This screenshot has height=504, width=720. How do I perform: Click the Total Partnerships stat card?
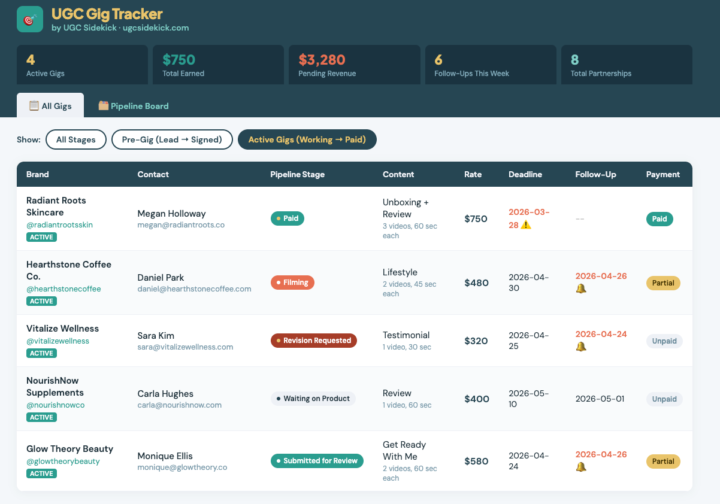coord(627,65)
